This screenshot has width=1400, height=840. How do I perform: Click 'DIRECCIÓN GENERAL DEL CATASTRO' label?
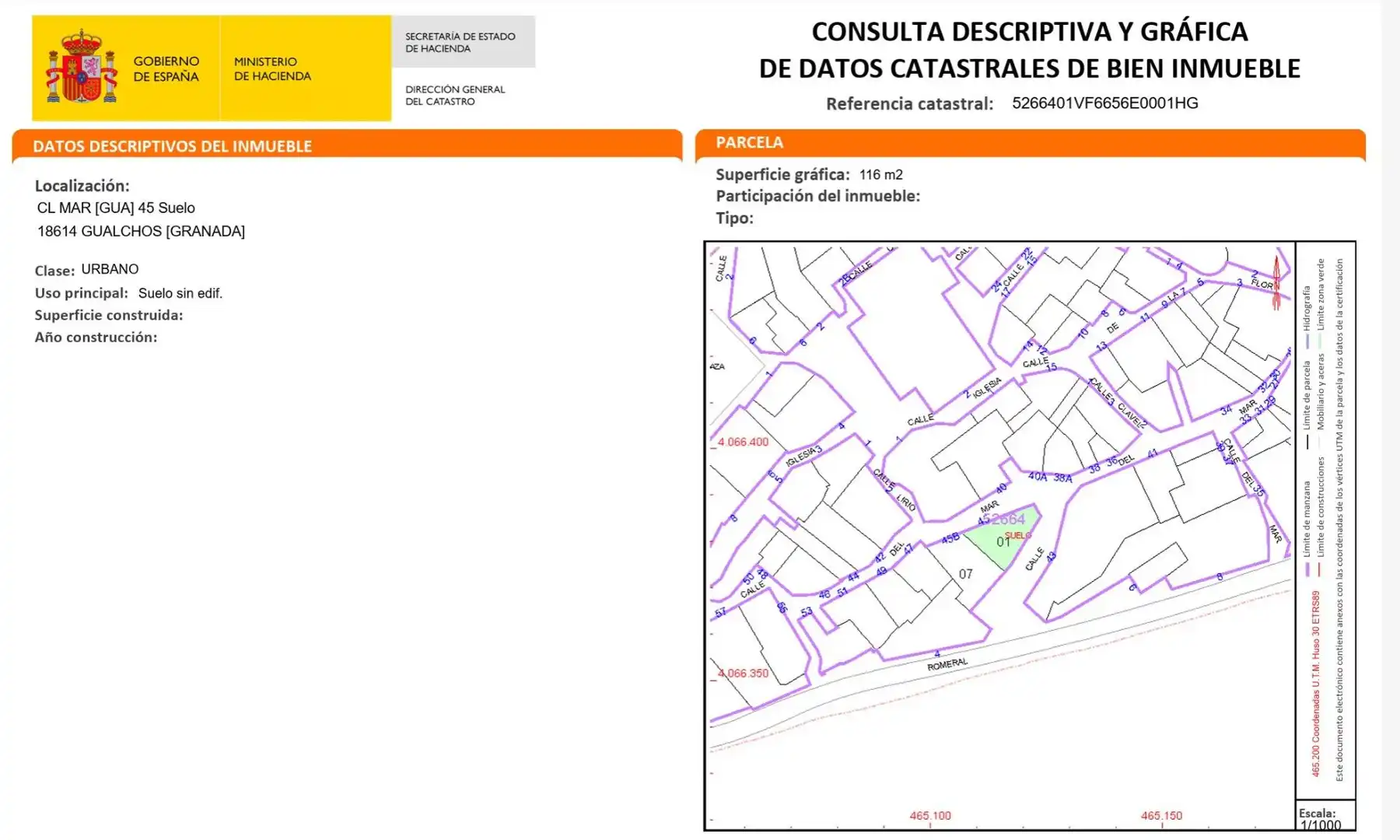pos(455,95)
